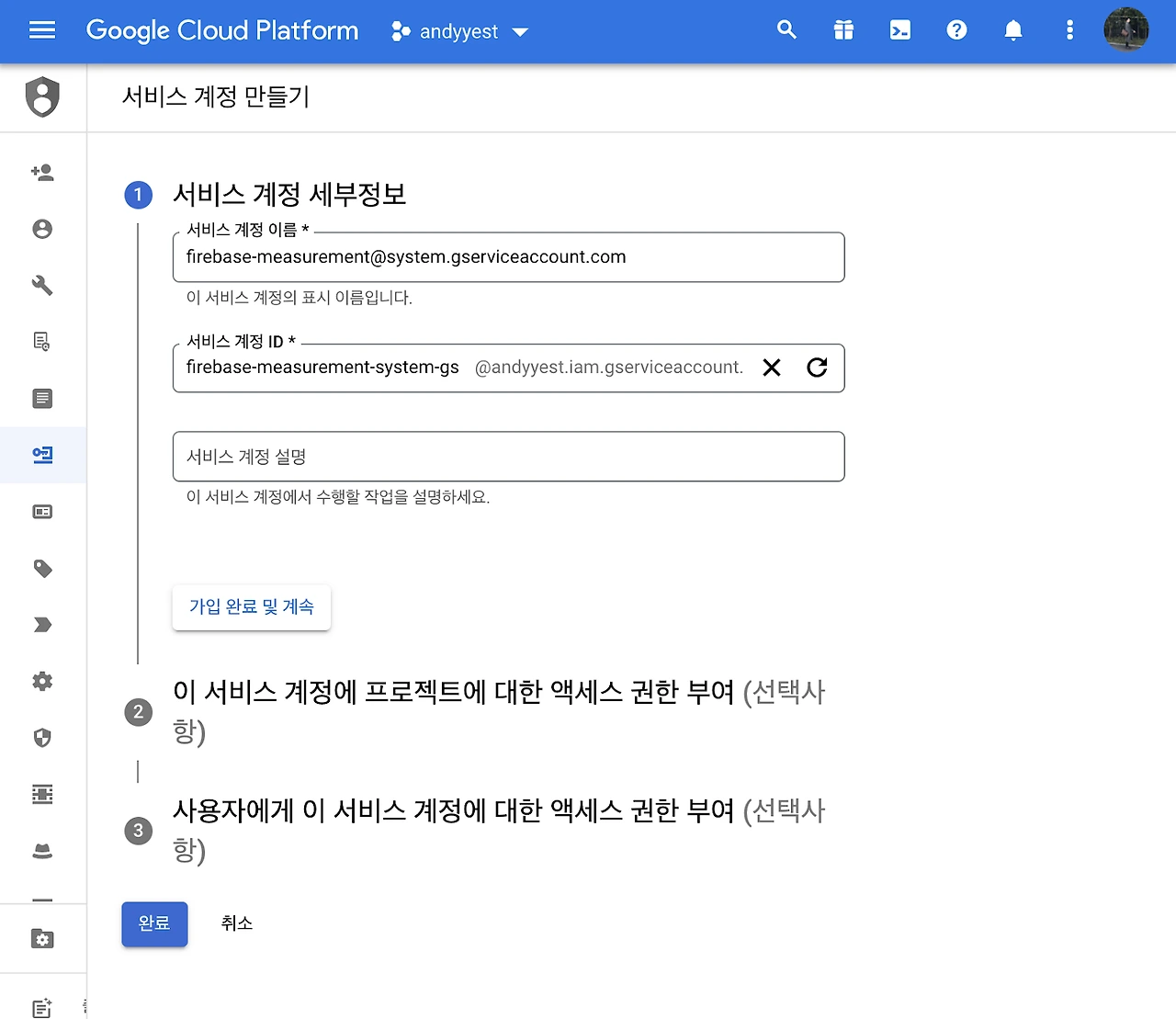Click the 취소 cancel button
This screenshot has height=1019, width=1176.
point(237,923)
